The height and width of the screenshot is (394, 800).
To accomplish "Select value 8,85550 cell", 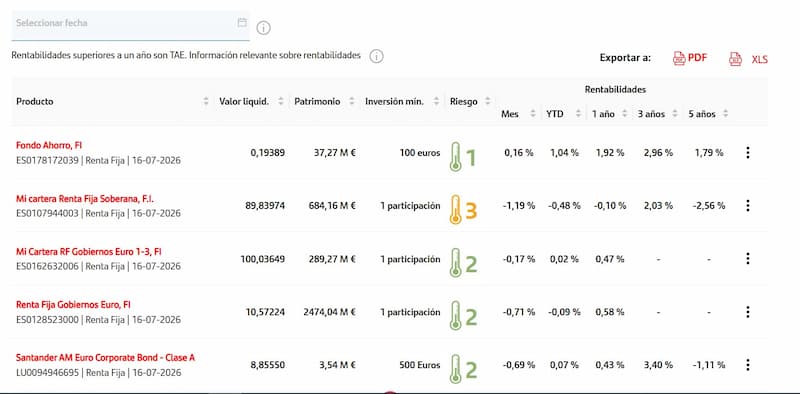I will click(x=268, y=365).
